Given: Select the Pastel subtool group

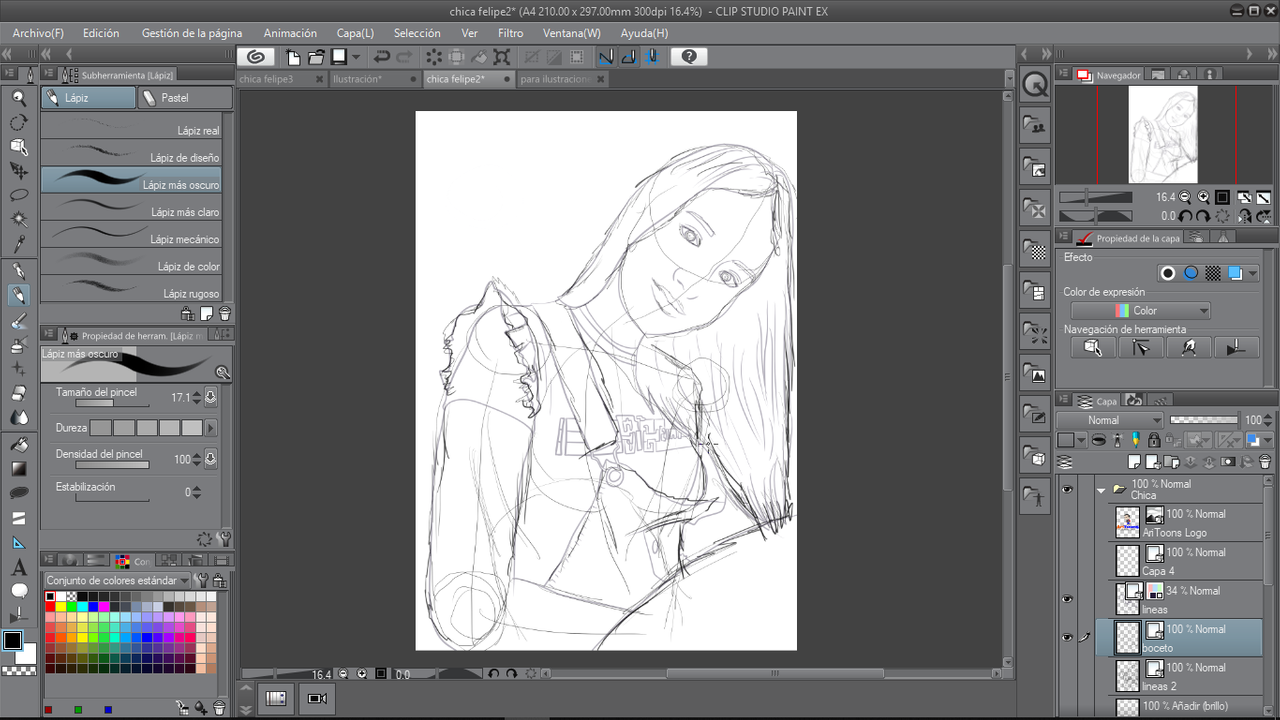Looking at the screenshot, I should click(185, 98).
